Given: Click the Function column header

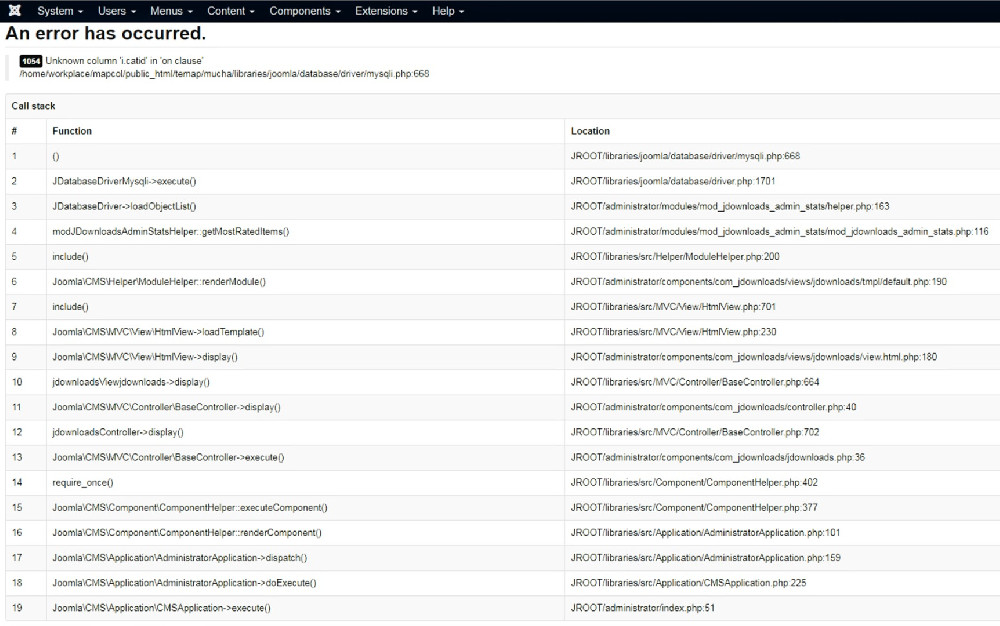Looking at the screenshot, I should coord(72,131).
